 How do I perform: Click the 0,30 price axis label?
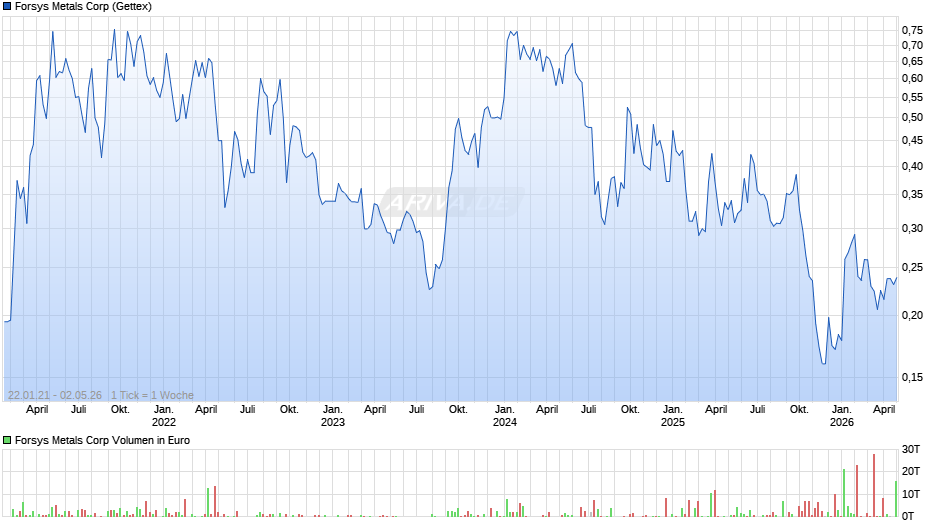[912, 228]
